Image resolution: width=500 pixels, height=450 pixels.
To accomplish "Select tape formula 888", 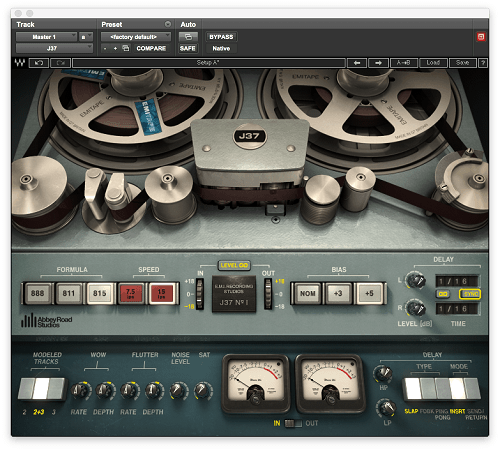I will (38, 293).
